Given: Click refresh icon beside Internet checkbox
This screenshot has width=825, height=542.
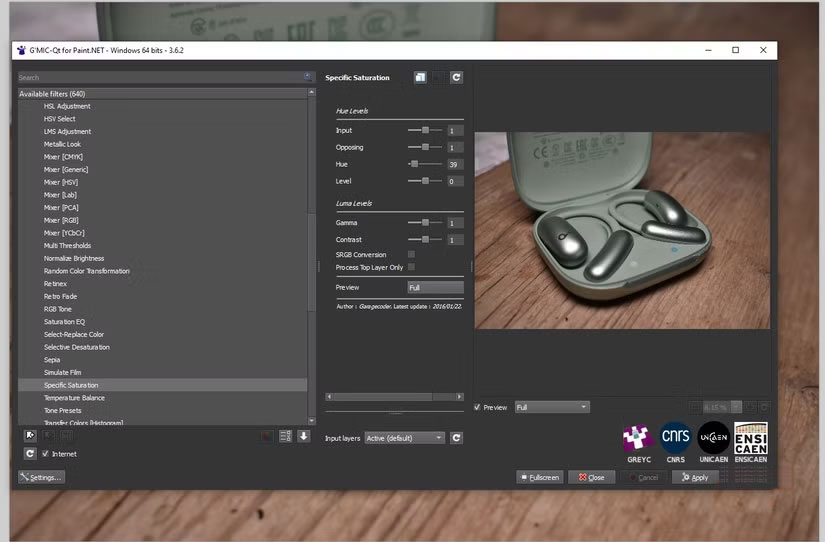Looking at the screenshot, I should [29, 454].
